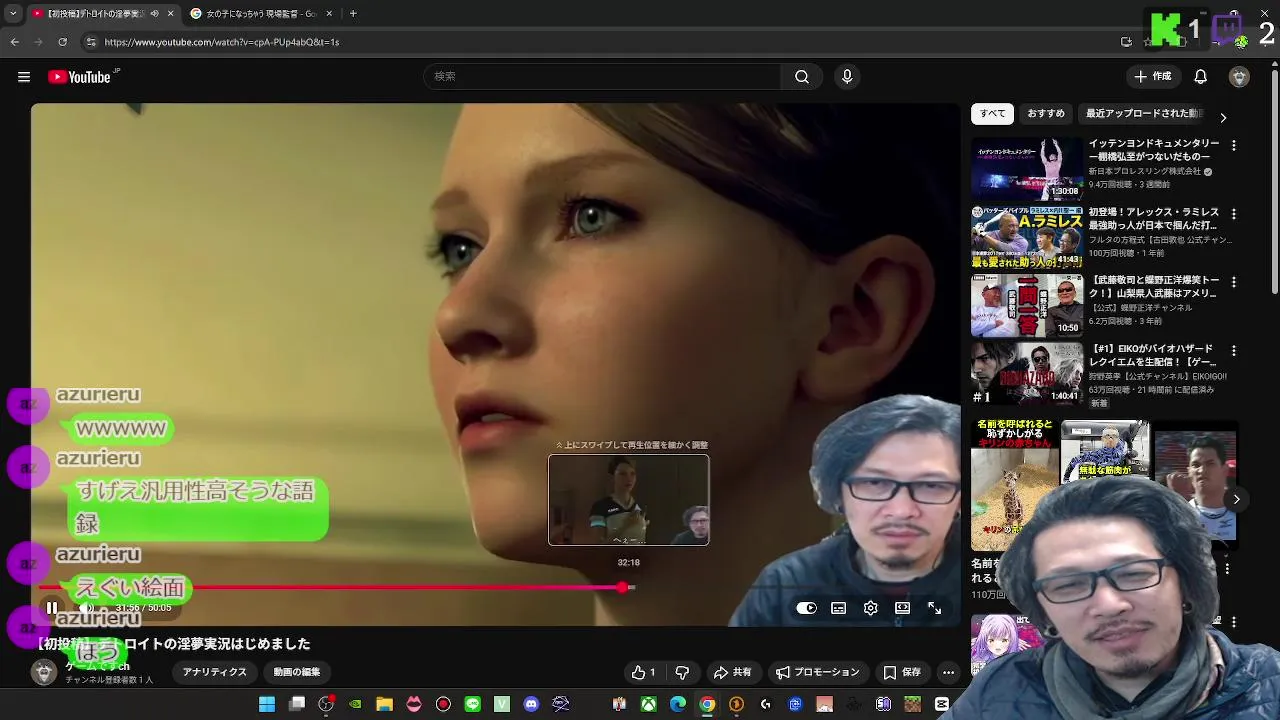Open options for アレックス・ラミレス video
Image resolution: width=1280 pixels, height=720 pixels.
(x=1233, y=214)
